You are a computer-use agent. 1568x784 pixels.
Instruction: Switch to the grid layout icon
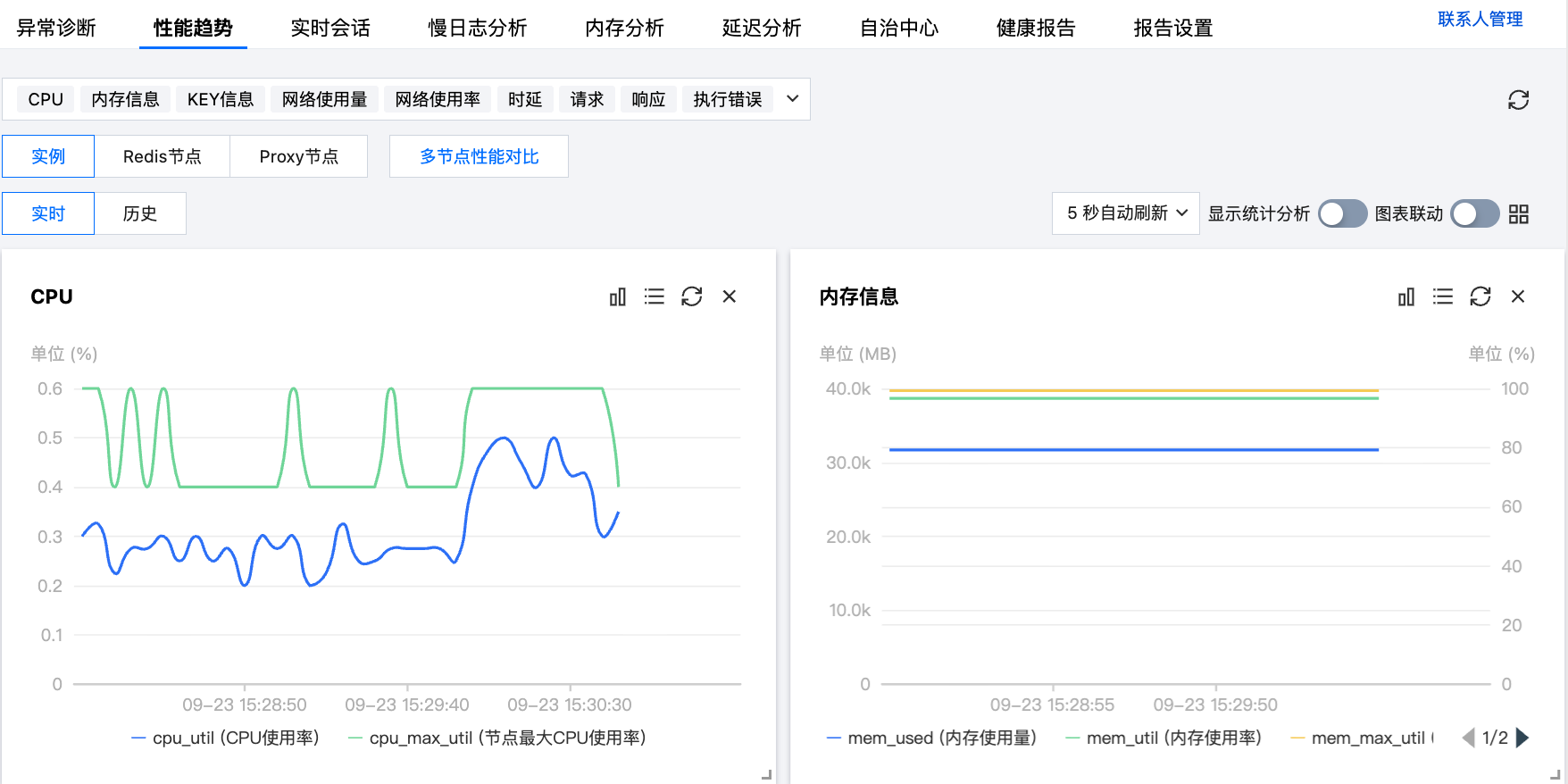pyautogui.click(x=1519, y=214)
